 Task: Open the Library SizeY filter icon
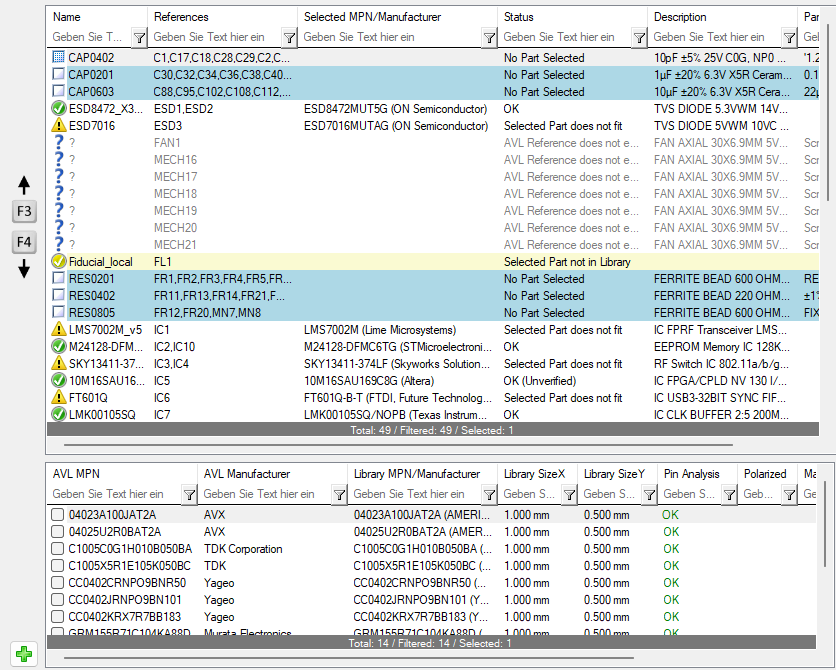pyautogui.click(x=649, y=495)
